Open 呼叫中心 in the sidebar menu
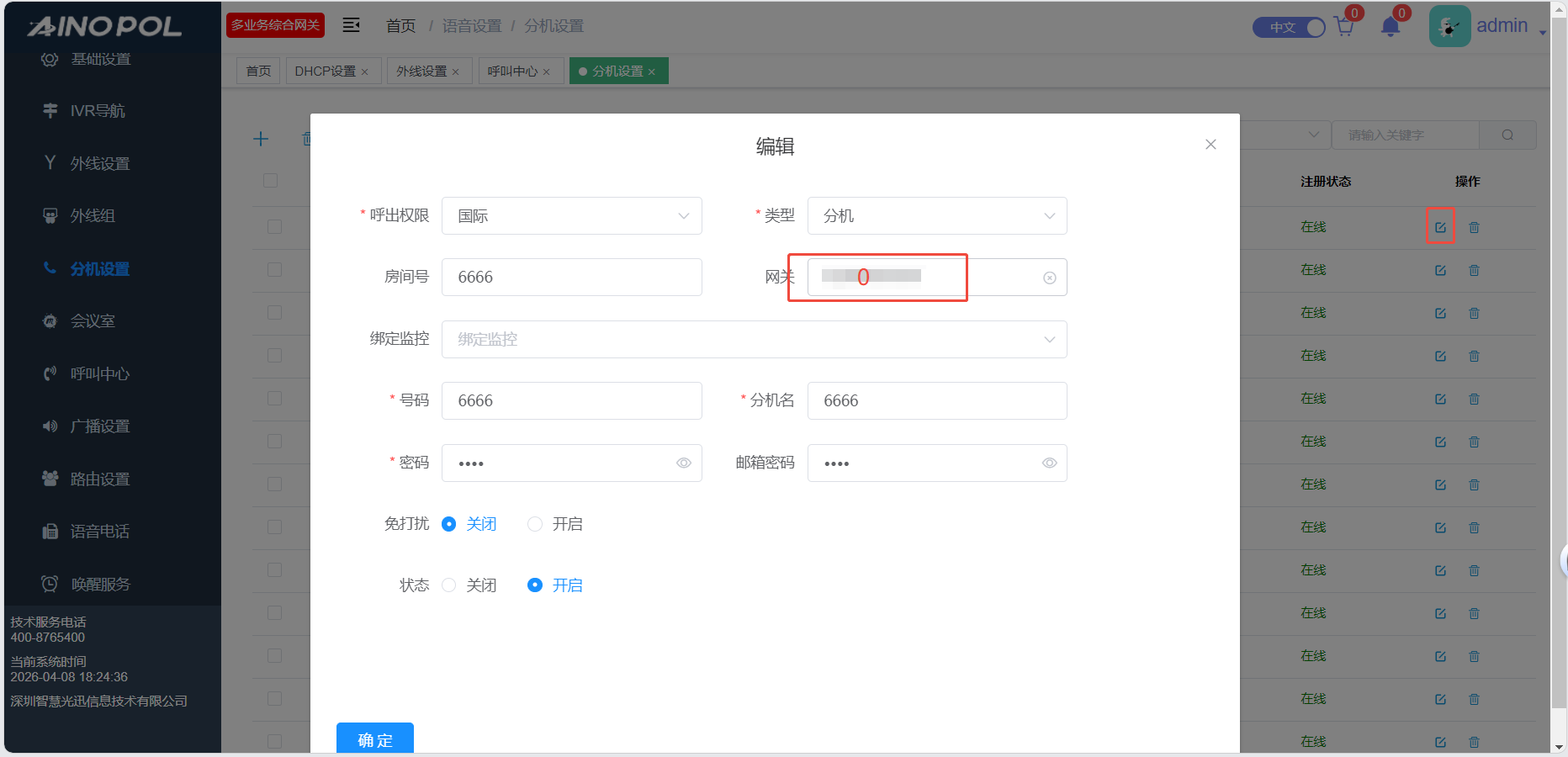 (x=99, y=373)
